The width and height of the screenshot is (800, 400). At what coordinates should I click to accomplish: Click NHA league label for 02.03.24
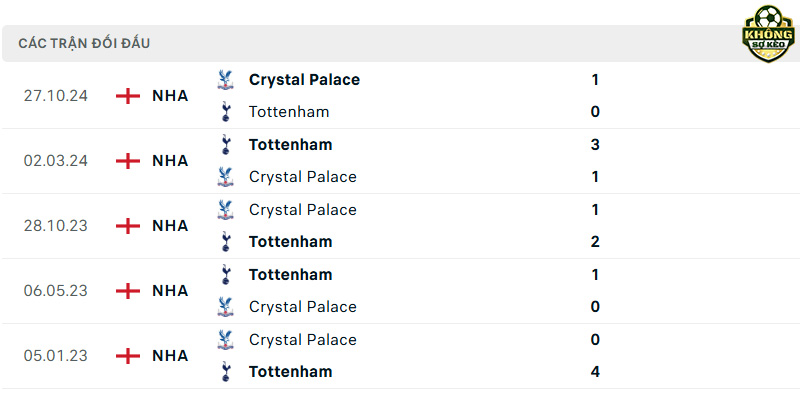pos(170,161)
